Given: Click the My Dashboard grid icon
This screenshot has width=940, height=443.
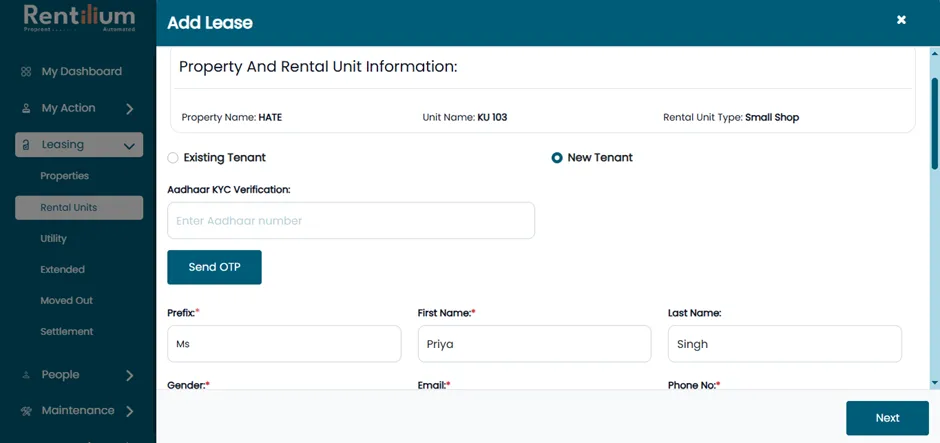Looking at the screenshot, I should (26, 71).
